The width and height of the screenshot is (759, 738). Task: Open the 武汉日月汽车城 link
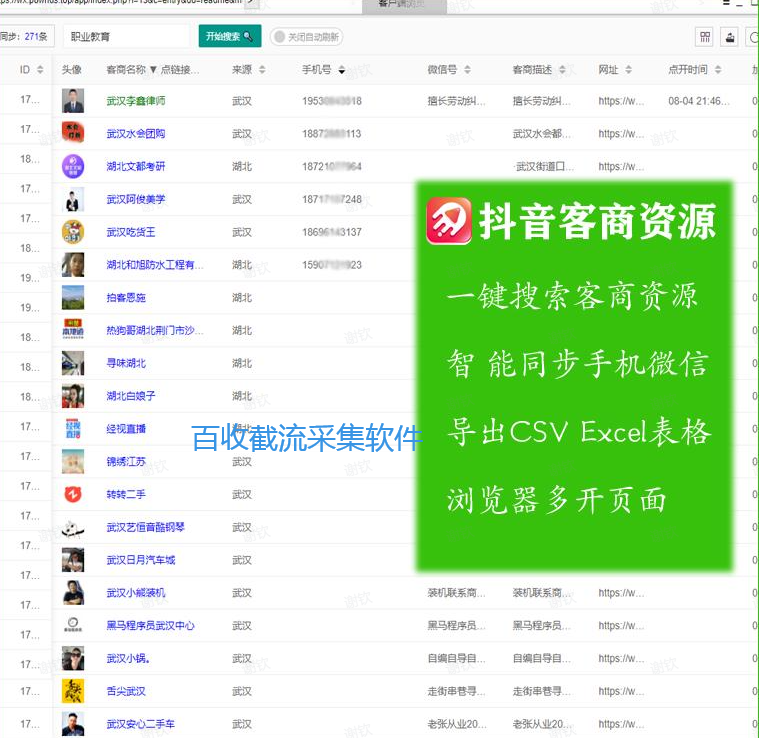(x=141, y=560)
